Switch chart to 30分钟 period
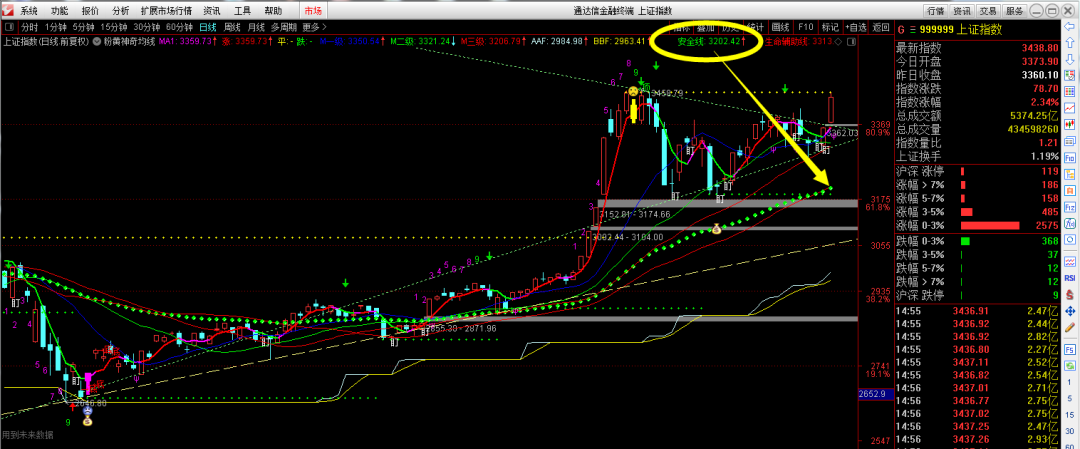 147,28
